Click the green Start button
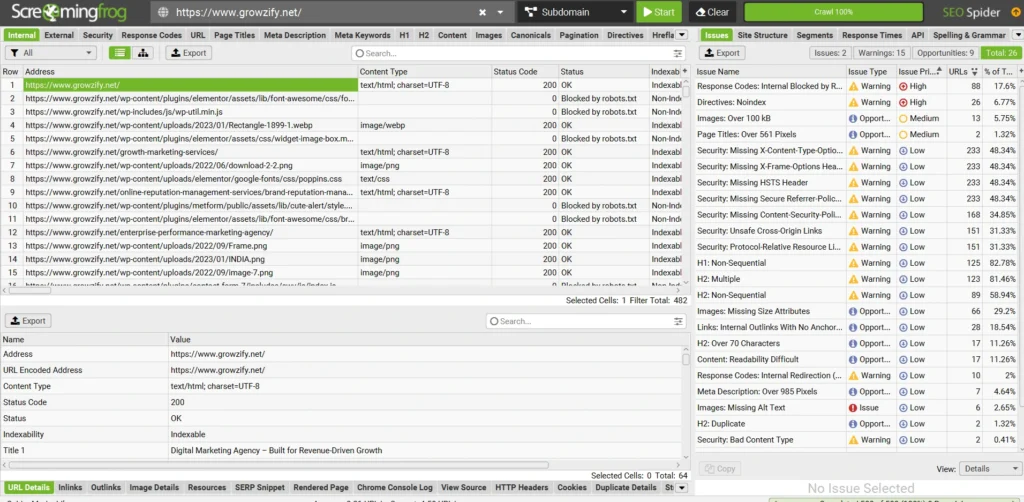 [x=658, y=12]
